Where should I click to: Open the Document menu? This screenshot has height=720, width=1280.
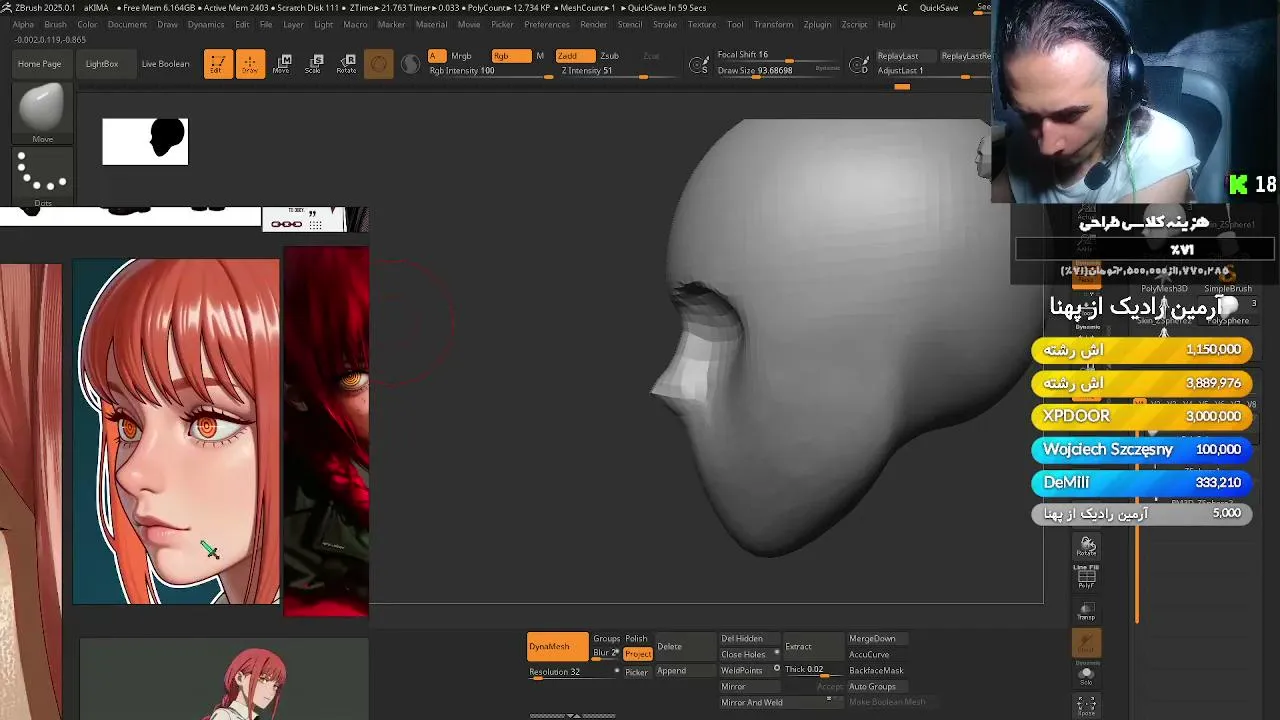127,24
